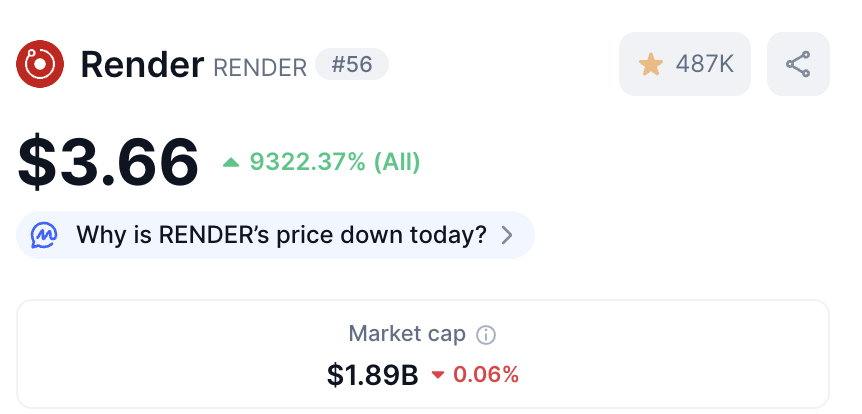Click the Render coin name heading
The image size is (862, 414).
(x=142, y=64)
